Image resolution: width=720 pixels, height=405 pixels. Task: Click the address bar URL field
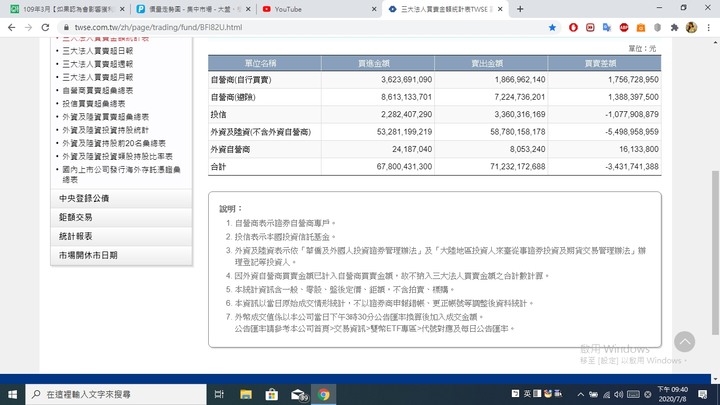303,28
